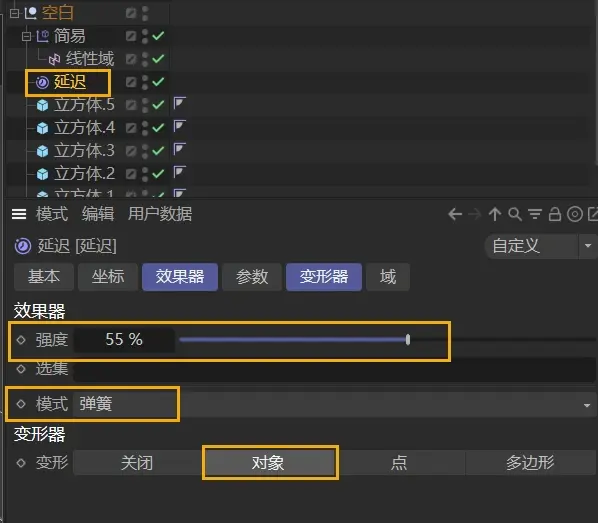Select the 立方体.3 cube icon

point(42,151)
